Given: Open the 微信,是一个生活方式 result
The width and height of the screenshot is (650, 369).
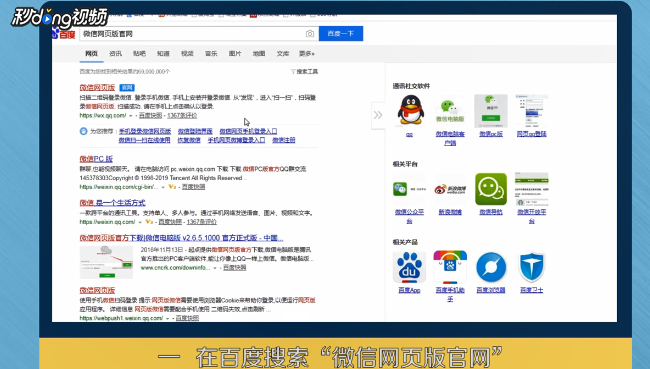Looking at the screenshot, I should (x=112, y=203).
